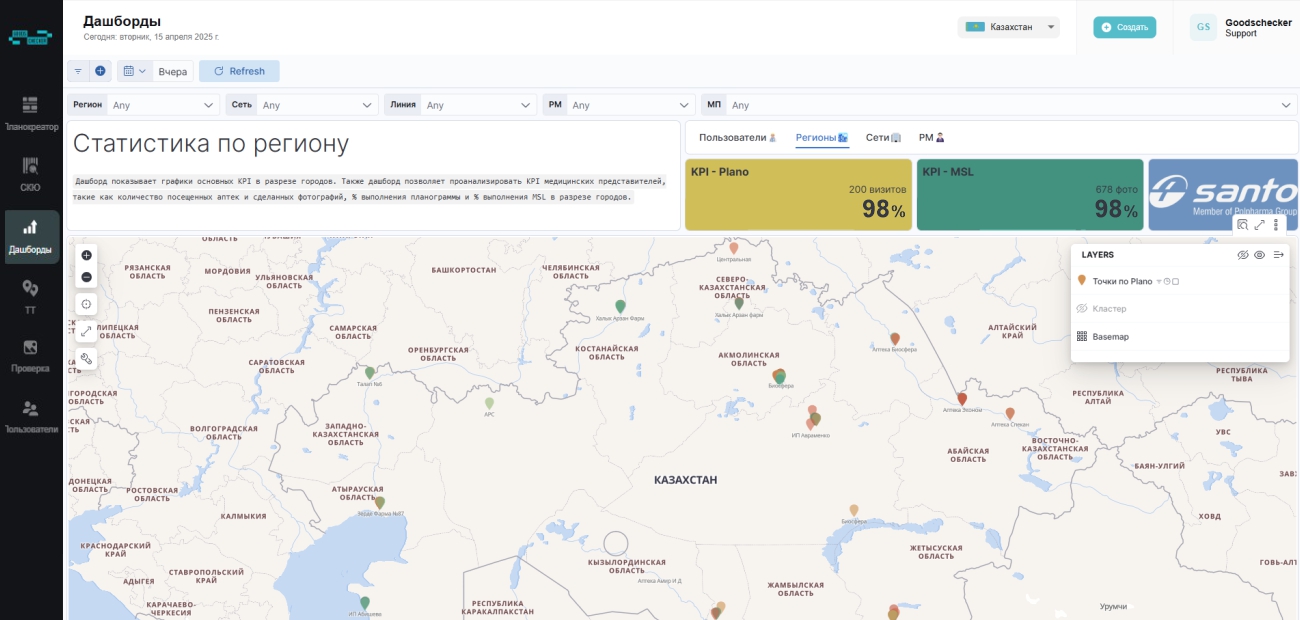Click the yellow KPI - Plano tile
The height and width of the screenshot is (620, 1300).
(x=798, y=195)
